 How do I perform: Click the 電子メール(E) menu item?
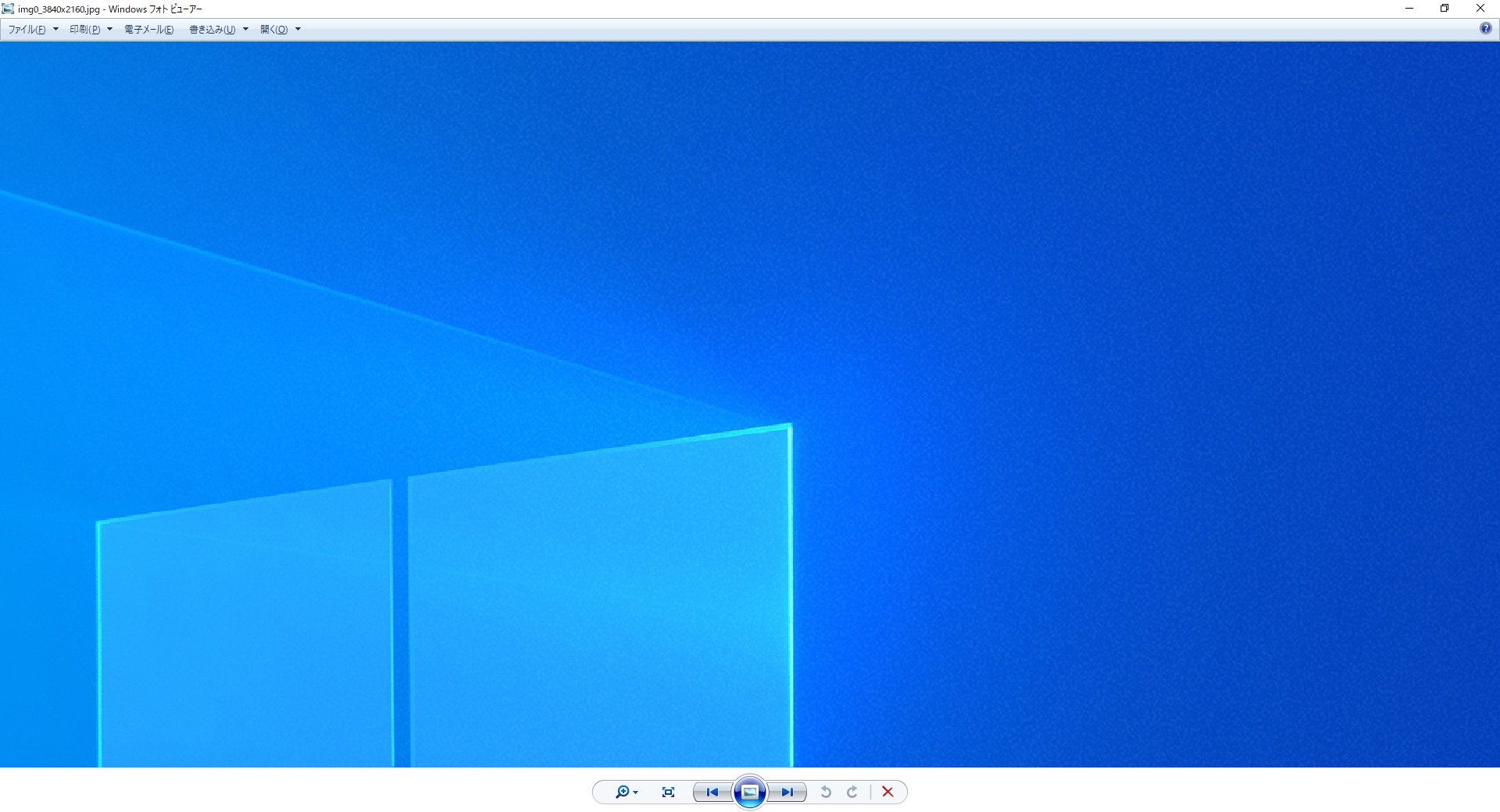(148, 30)
